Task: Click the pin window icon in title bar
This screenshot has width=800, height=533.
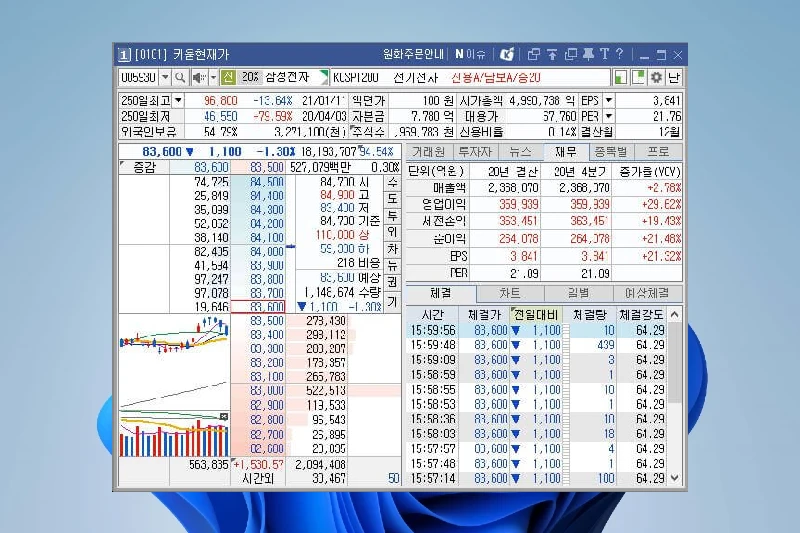Action: [x=588, y=54]
